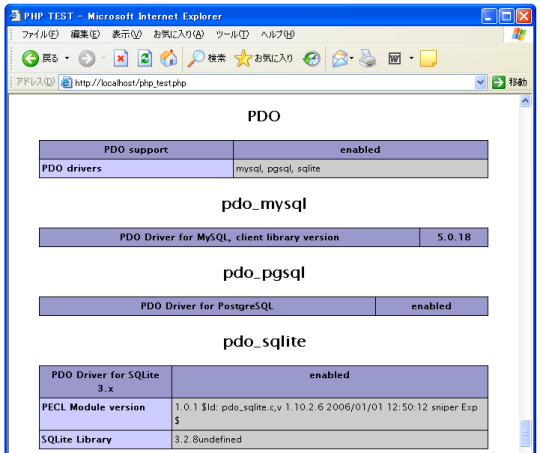Click the Mail envelope icon

pos(340,58)
